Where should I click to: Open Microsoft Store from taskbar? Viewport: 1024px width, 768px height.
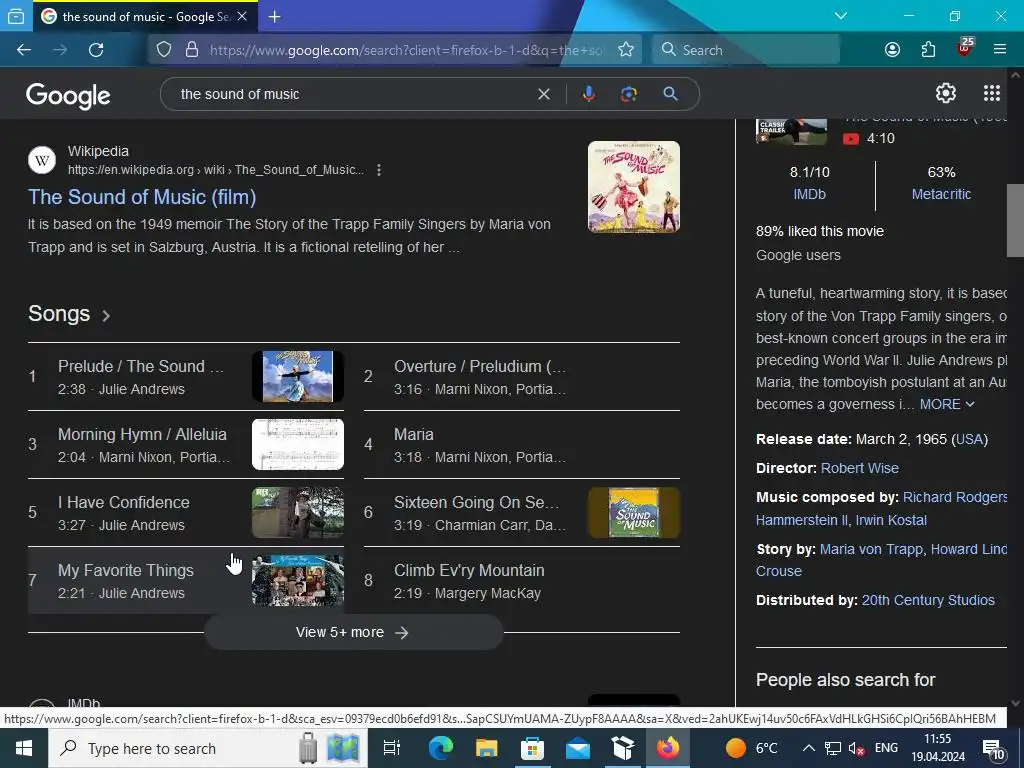click(x=532, y=748)
